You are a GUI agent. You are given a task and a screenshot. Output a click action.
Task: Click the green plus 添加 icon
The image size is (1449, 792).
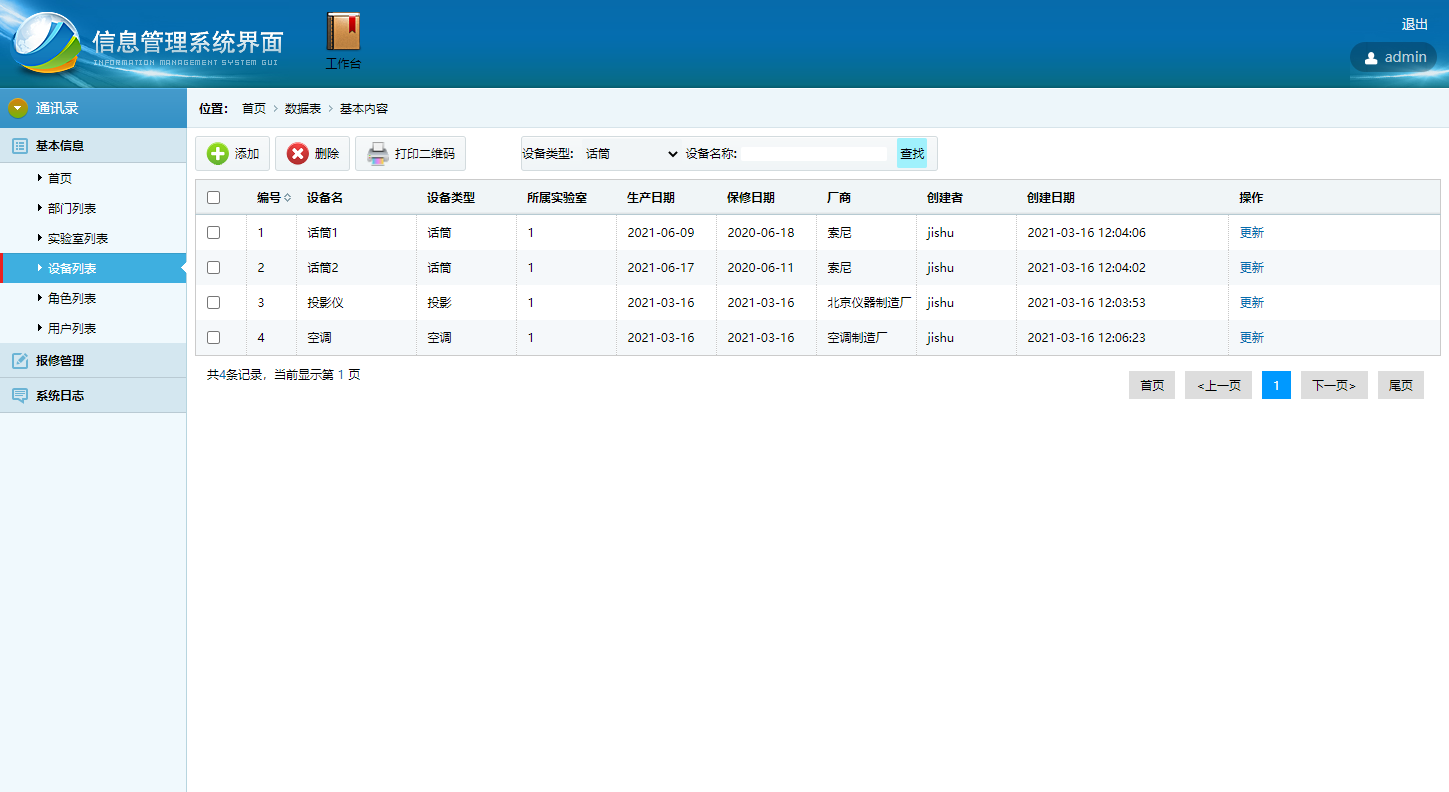click(x=217, y=154)
